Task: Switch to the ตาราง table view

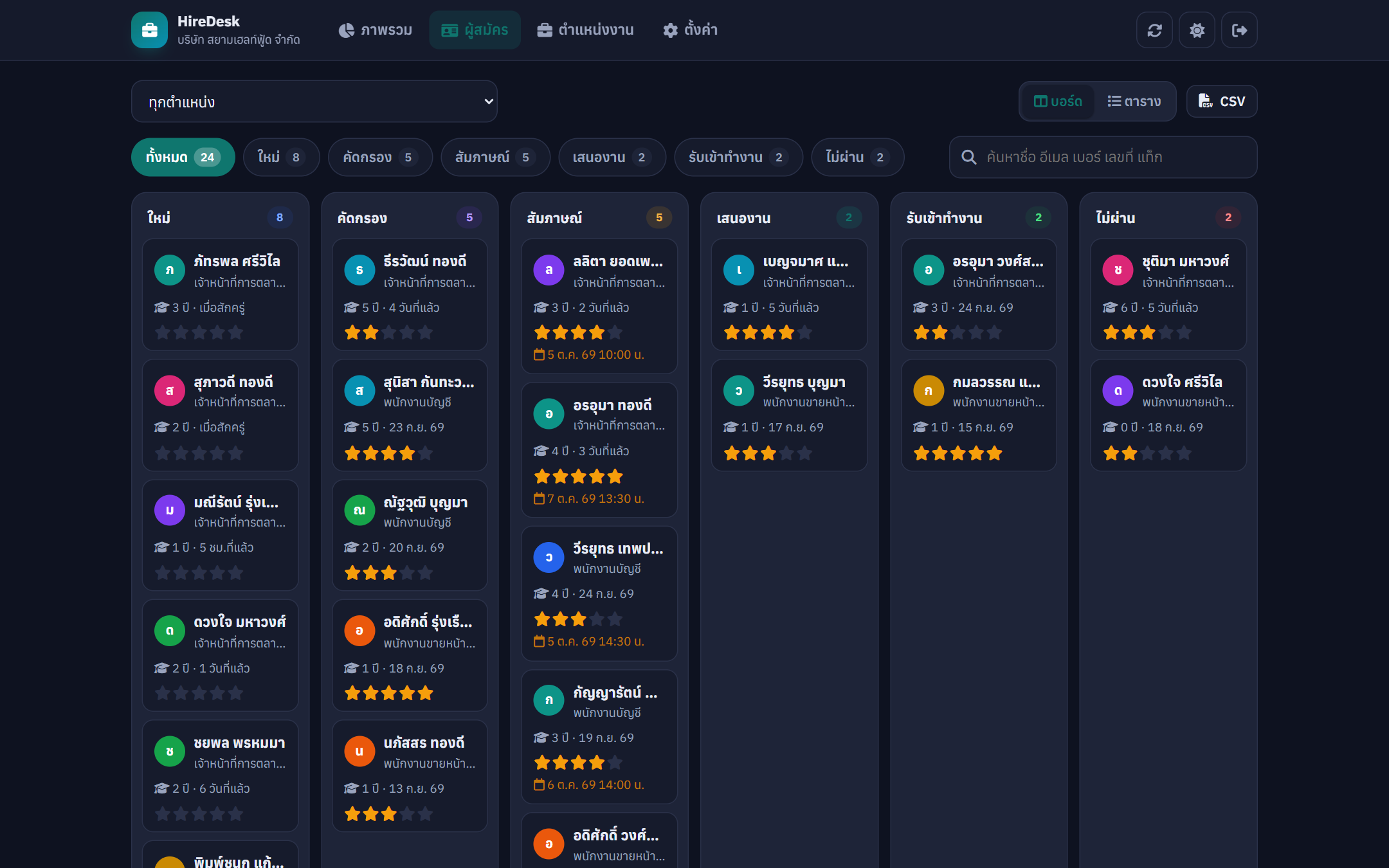Action: pyautogui.click(x=1134, y=101)
